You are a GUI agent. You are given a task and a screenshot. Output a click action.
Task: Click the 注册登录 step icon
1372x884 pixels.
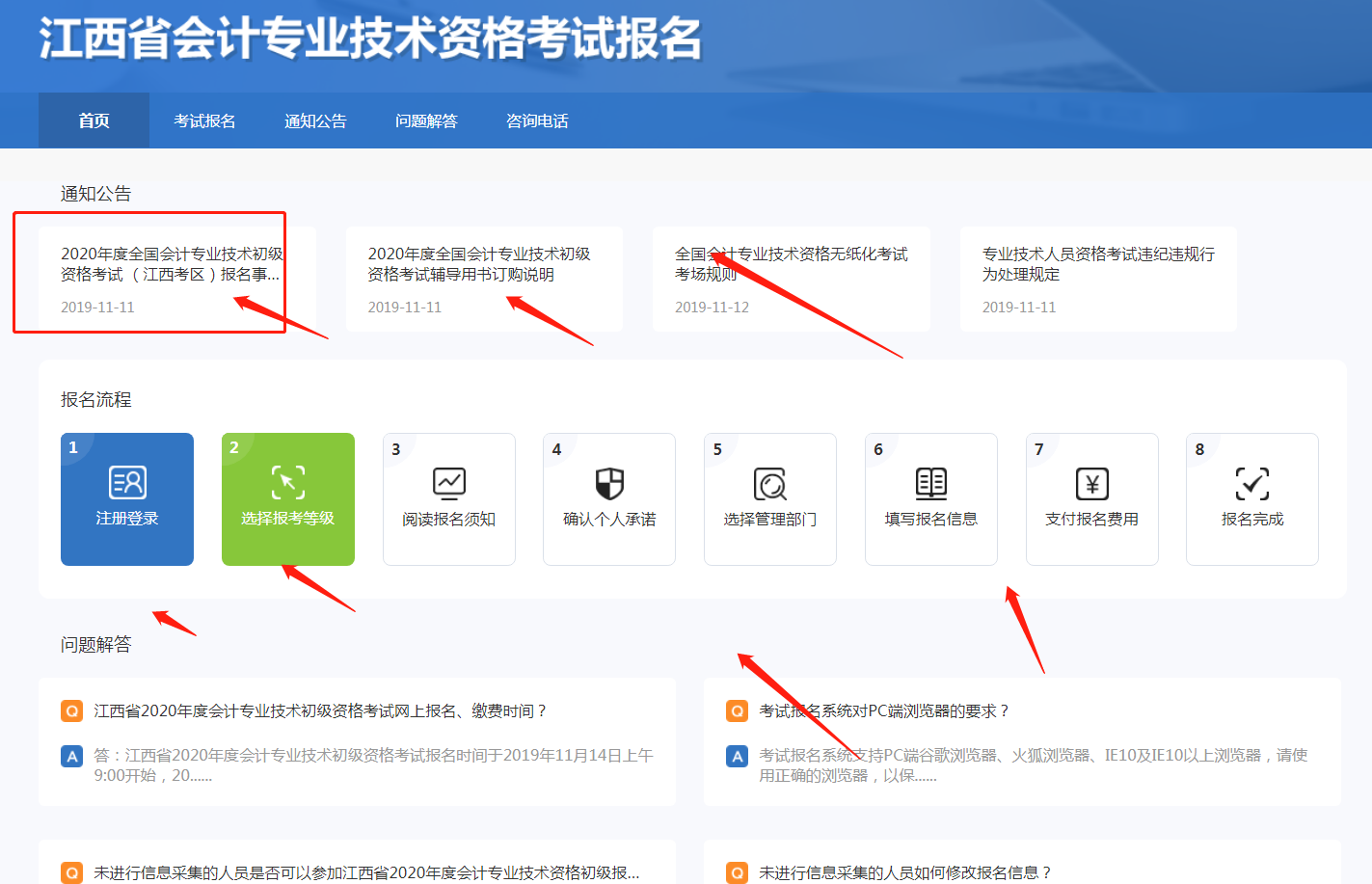click(127, 482)
